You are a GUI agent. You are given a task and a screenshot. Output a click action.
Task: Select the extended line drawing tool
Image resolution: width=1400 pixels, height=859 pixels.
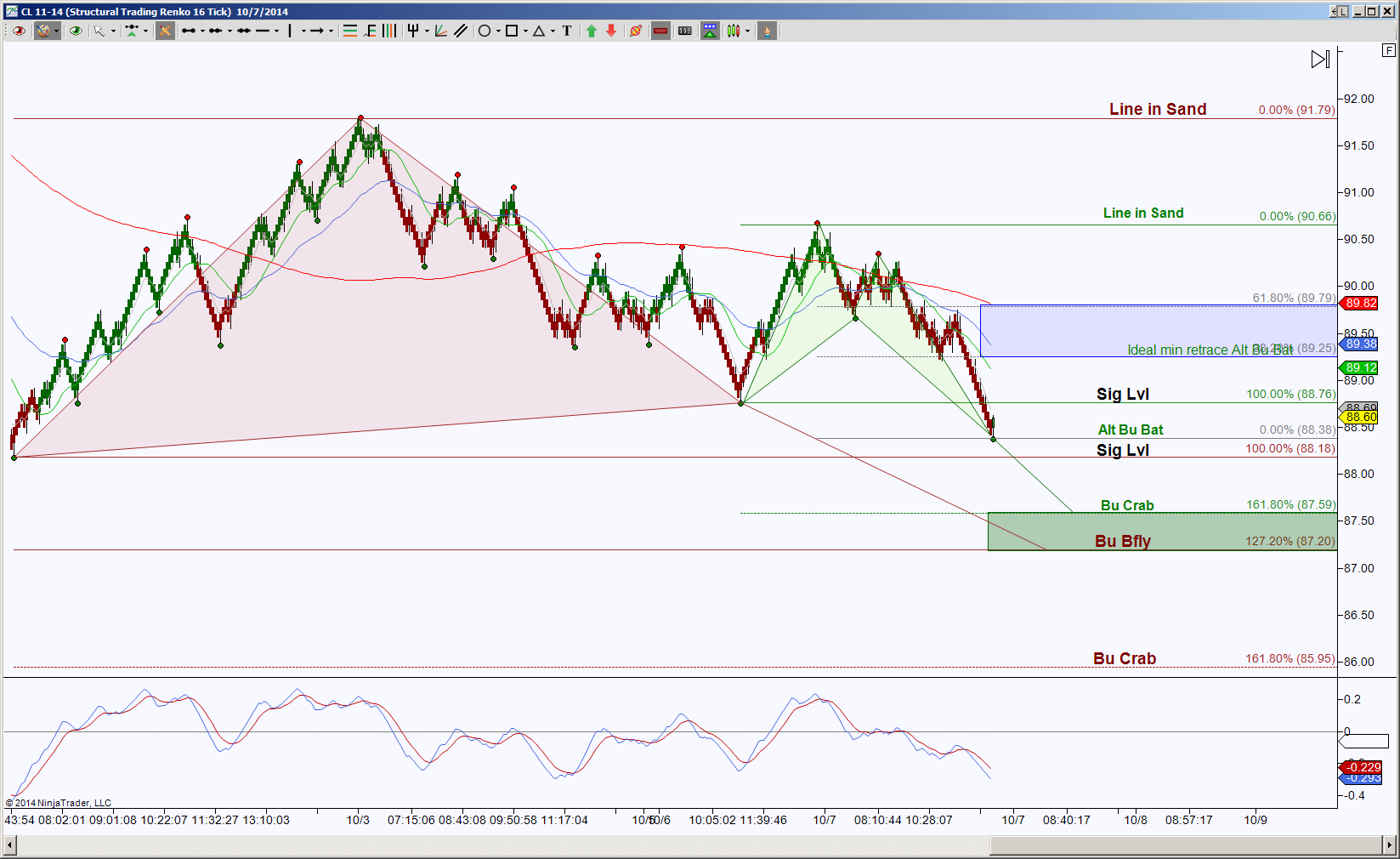click(x=244, y=31)
